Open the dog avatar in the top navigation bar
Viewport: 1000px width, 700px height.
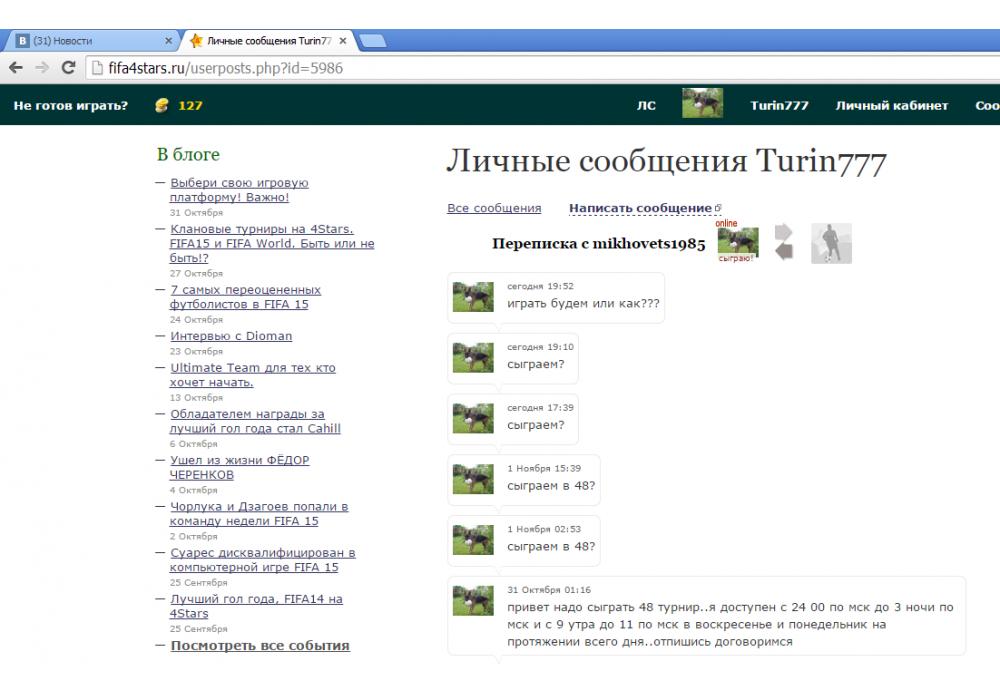tap(702, 104)
